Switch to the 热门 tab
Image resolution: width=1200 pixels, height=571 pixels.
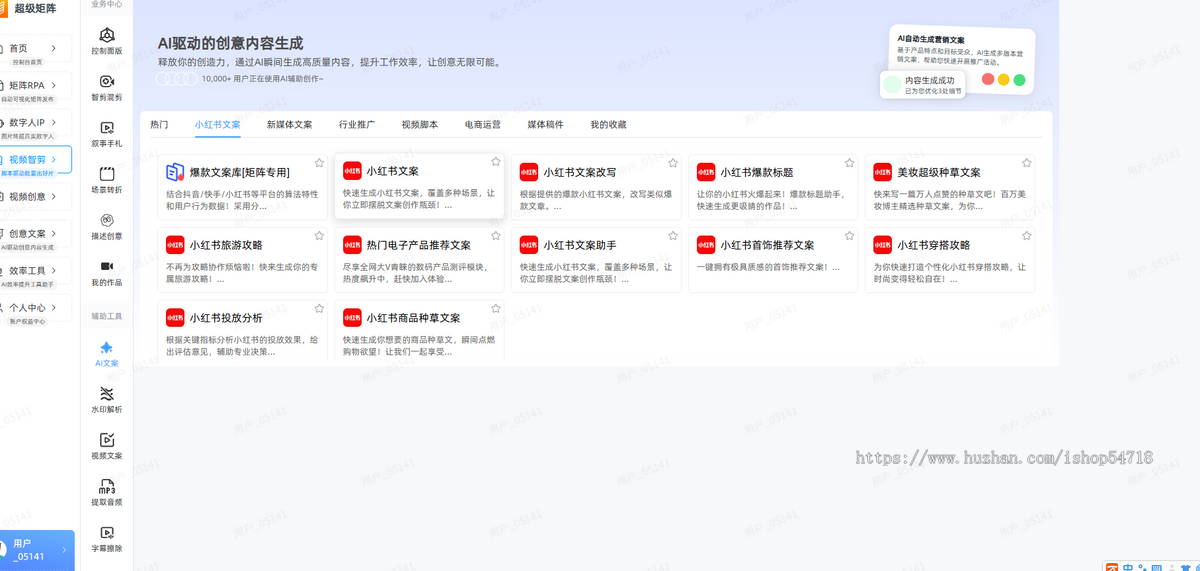(x=159, y=125)
